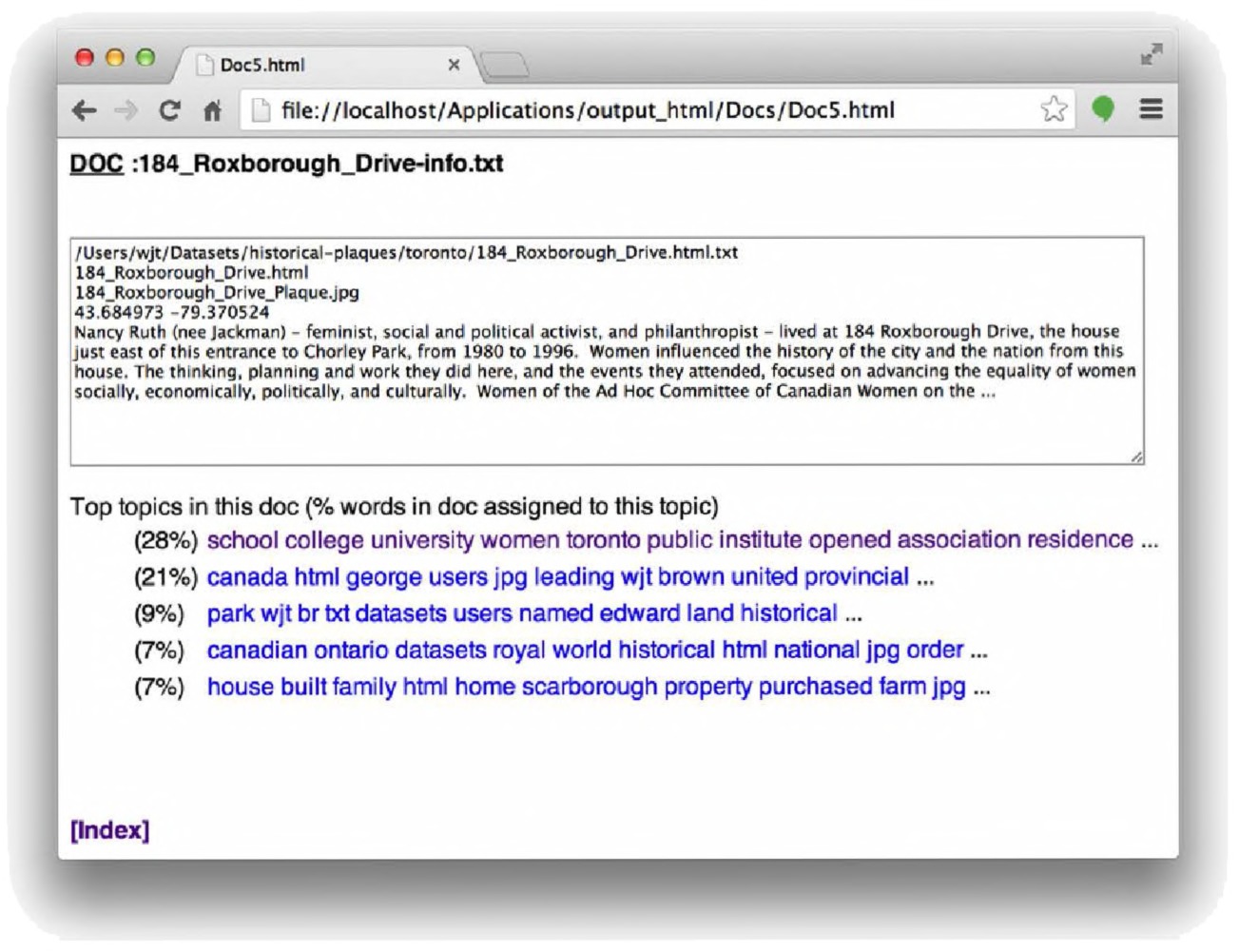Open the 9% topic 'park wjt br' link
Viewport: 1239px width, 952px height.
click(522, 613)
